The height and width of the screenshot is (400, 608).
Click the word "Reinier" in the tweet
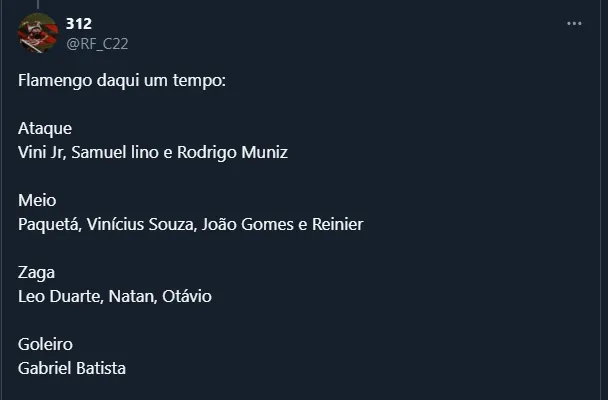coord(336,224)
